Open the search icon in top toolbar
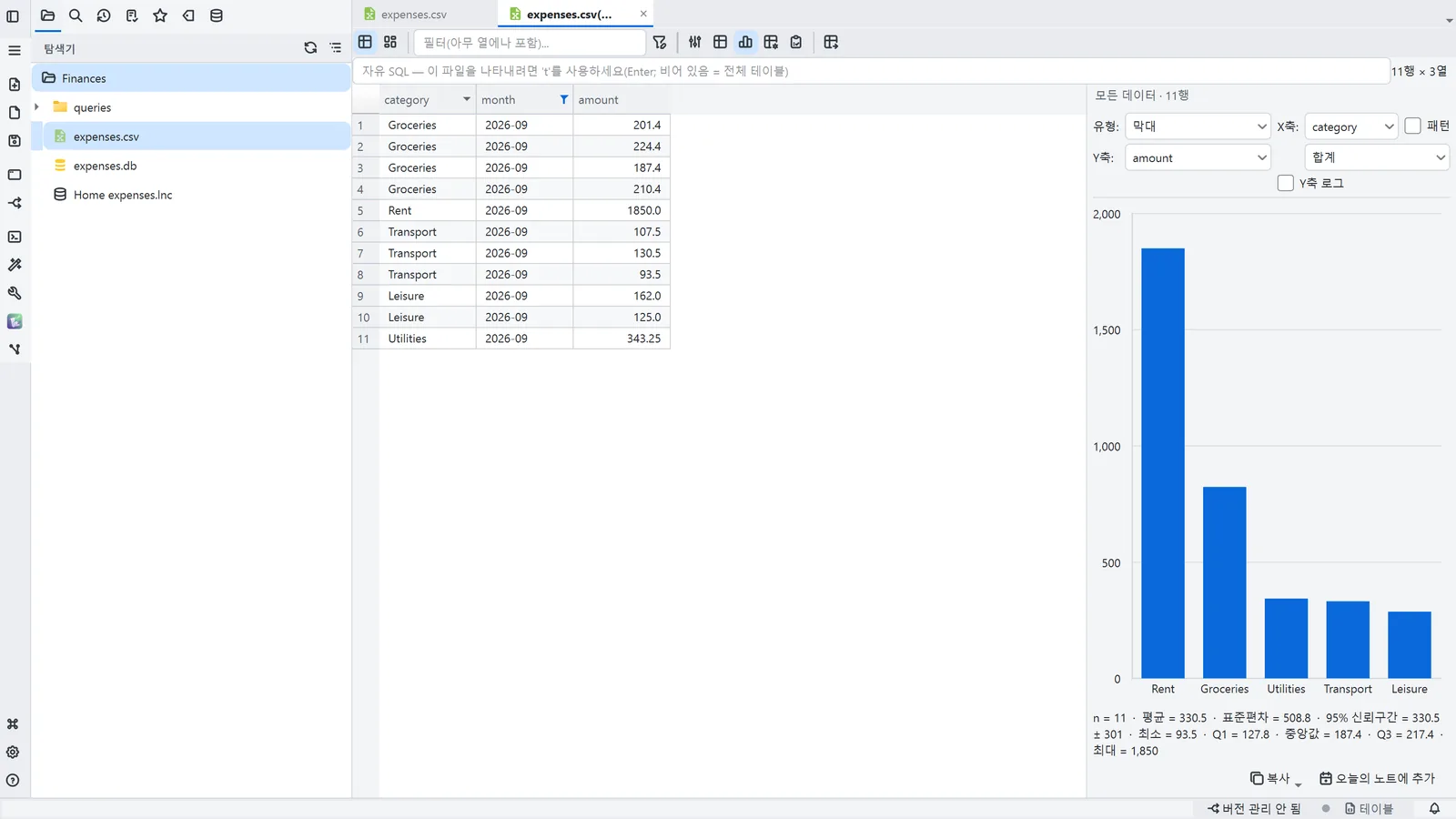The width and height of the screenshot is (1456, 819). click(76, 15)
